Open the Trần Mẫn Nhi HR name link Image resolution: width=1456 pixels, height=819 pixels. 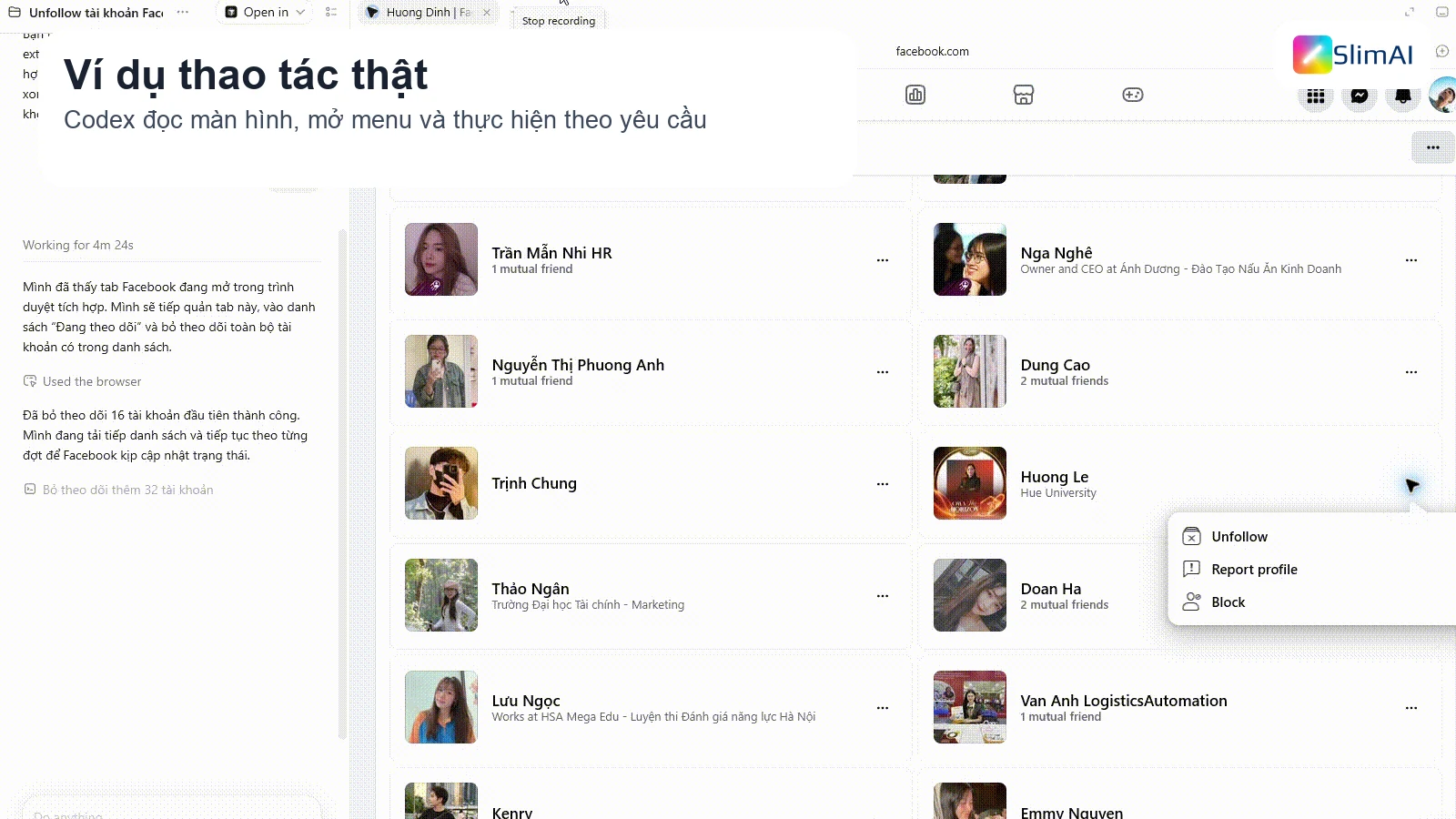[551, 253]
